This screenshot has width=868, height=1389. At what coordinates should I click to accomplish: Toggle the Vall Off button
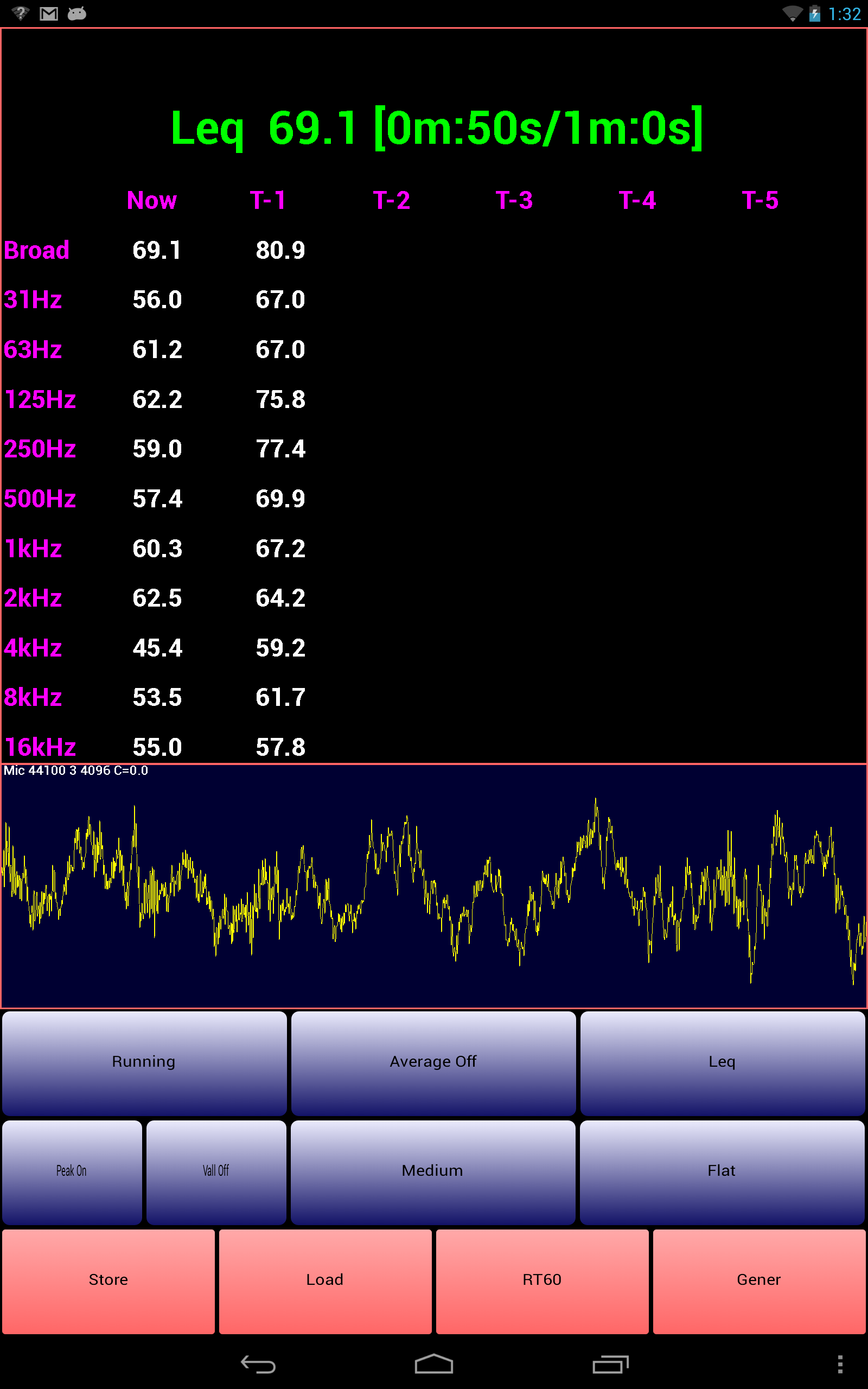coord(216,1173)
